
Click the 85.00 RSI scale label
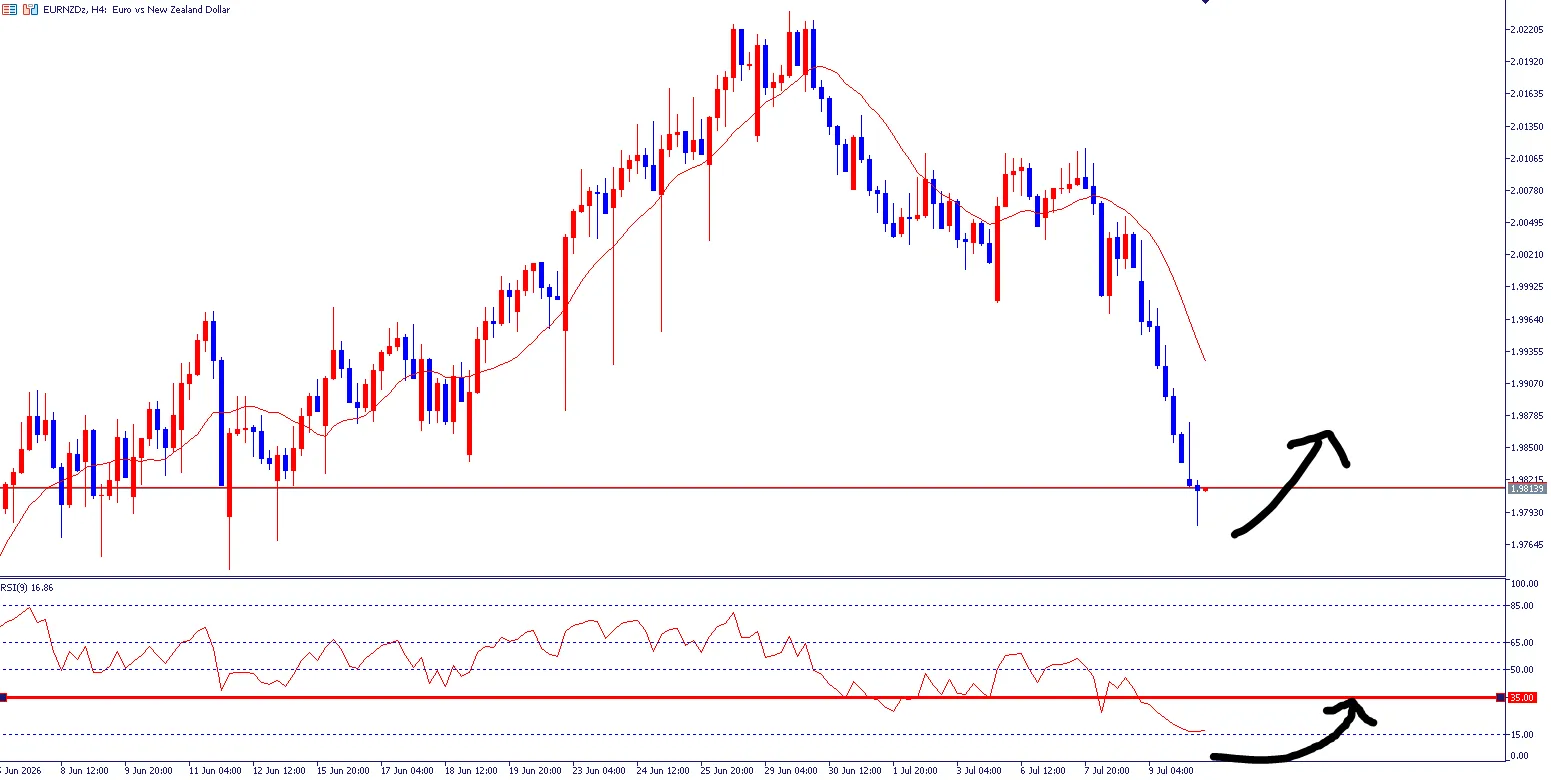click(x=1521, y=606)
